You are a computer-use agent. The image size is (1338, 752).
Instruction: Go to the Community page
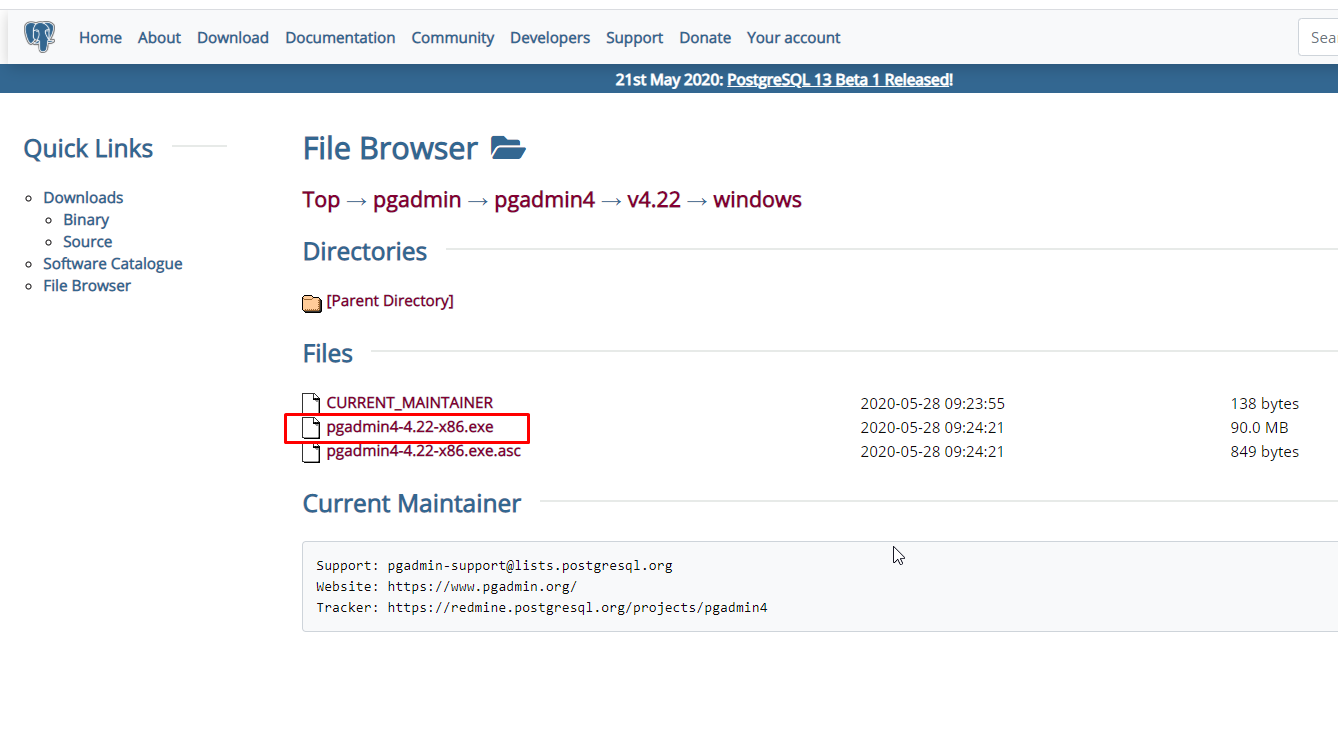coord(452,38)
